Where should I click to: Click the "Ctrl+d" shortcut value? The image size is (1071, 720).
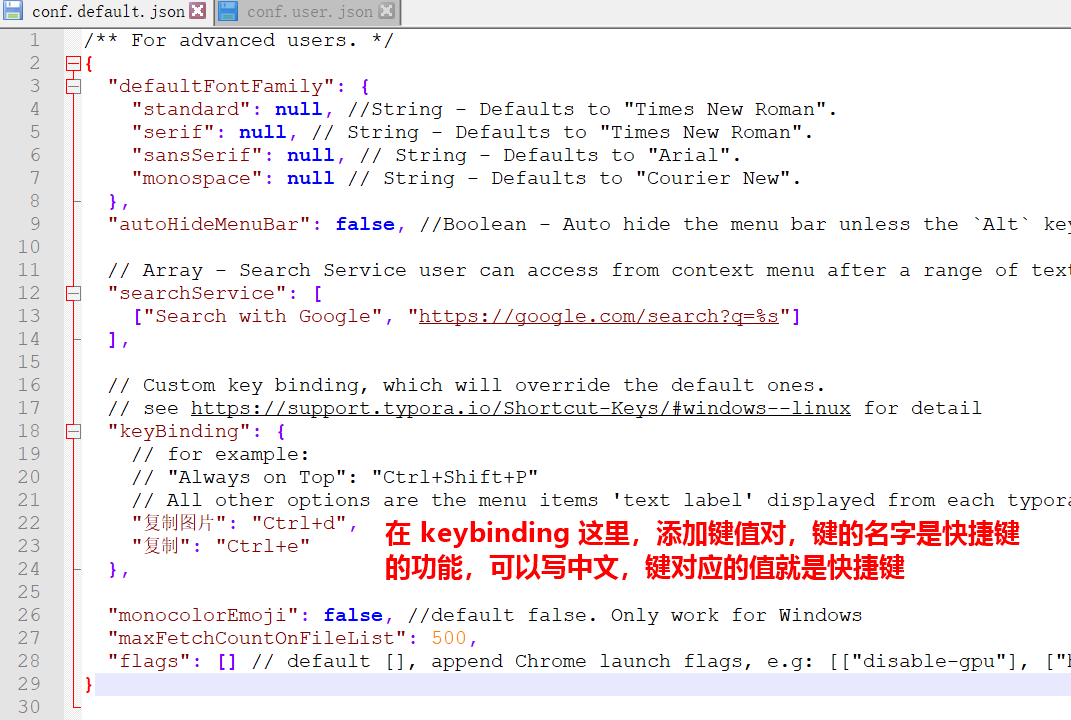299,523
